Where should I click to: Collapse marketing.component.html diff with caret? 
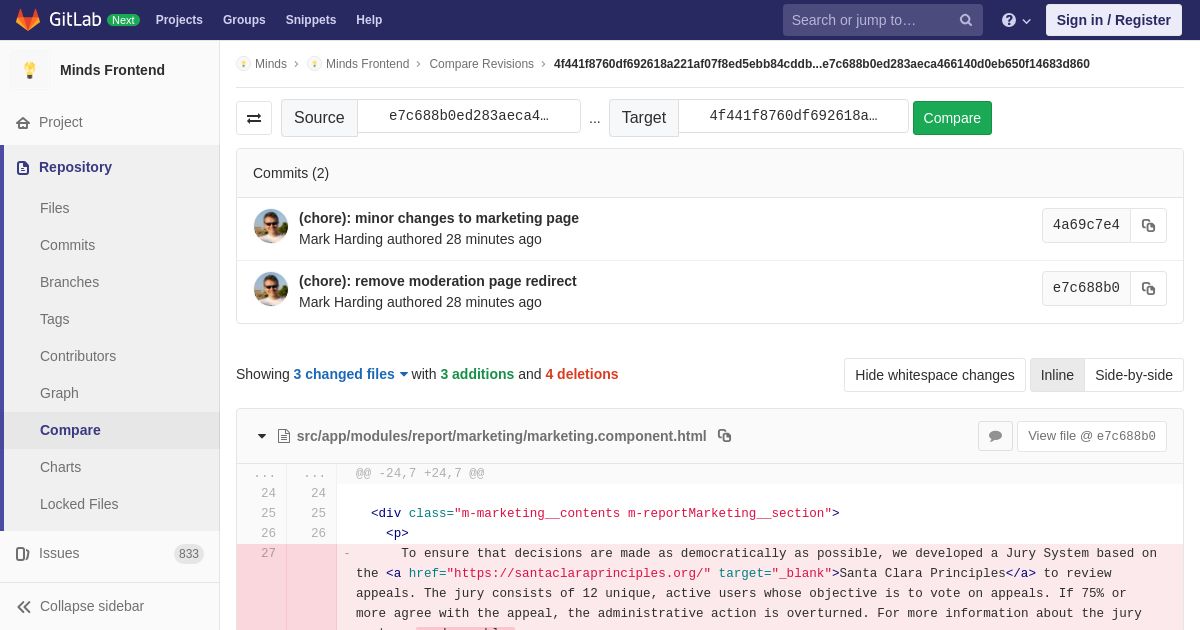[x=262, y=436]
